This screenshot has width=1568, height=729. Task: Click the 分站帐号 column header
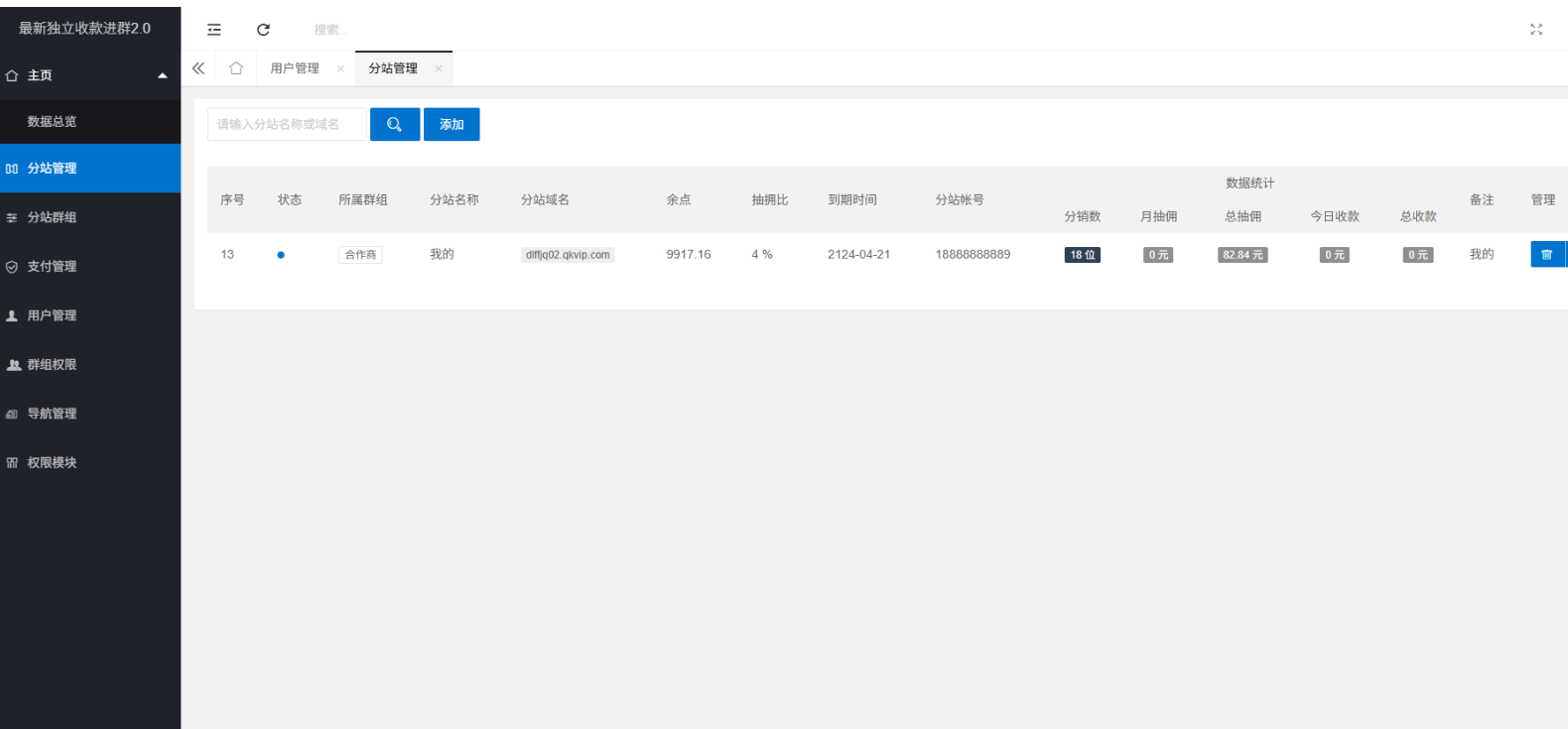(960, 199)
